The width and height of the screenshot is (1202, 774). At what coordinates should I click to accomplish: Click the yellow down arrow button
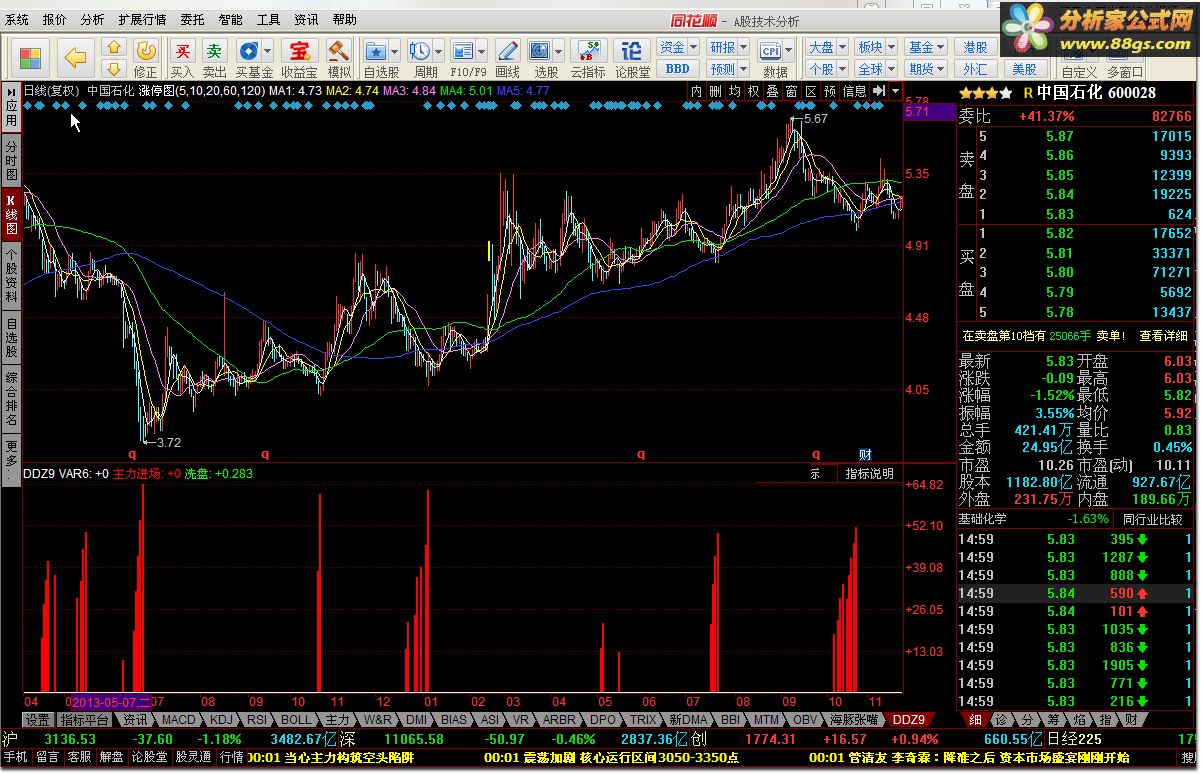114,68
